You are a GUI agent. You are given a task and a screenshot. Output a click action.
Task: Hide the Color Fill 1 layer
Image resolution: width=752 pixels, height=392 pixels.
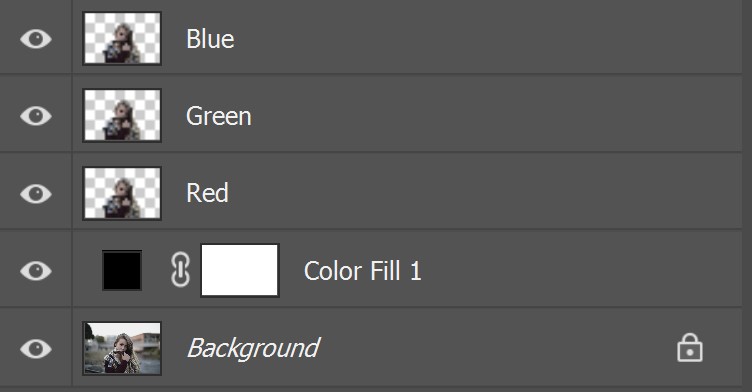point(36,271)
